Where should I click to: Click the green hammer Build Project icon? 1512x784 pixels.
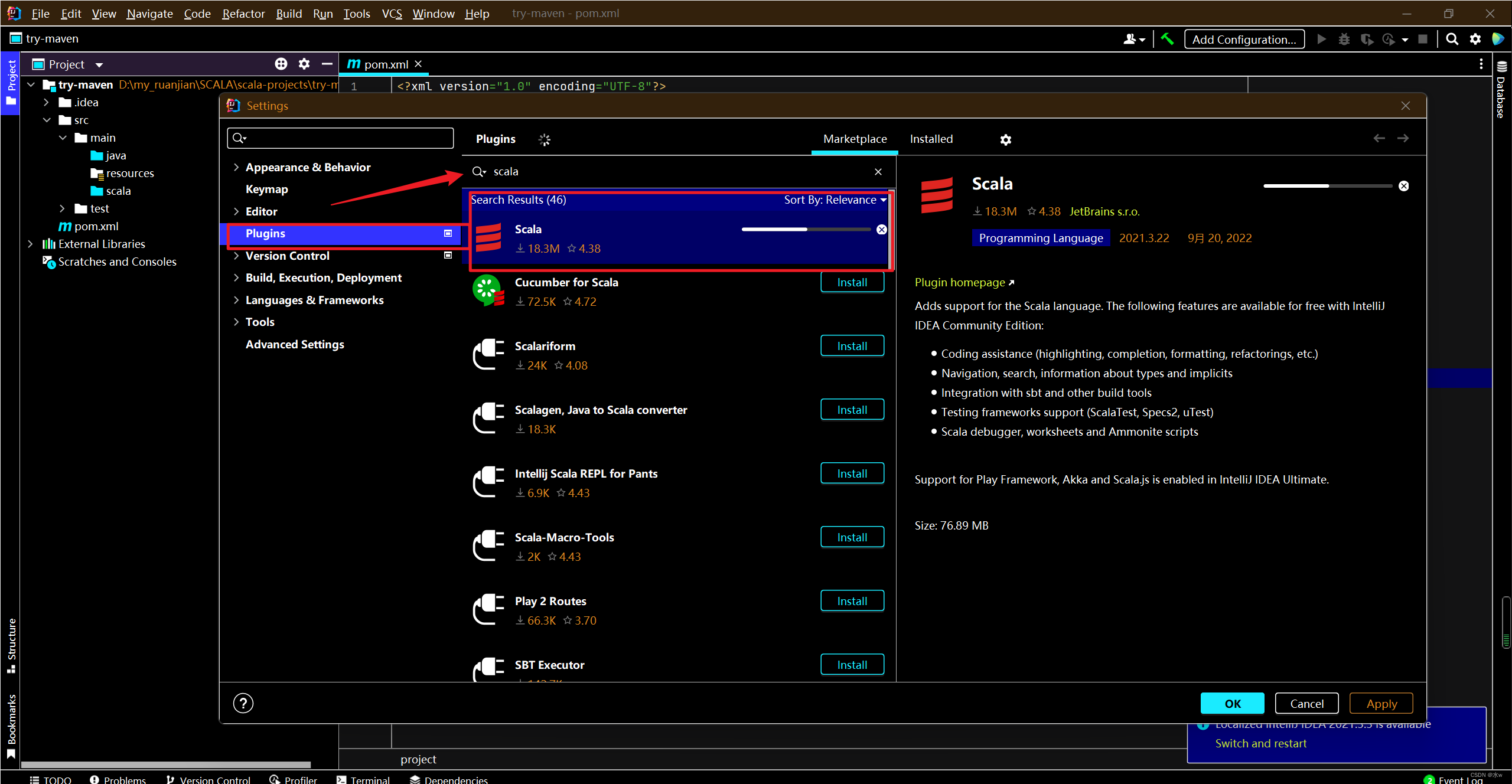pyautogui.click(x=1166, y=39)
